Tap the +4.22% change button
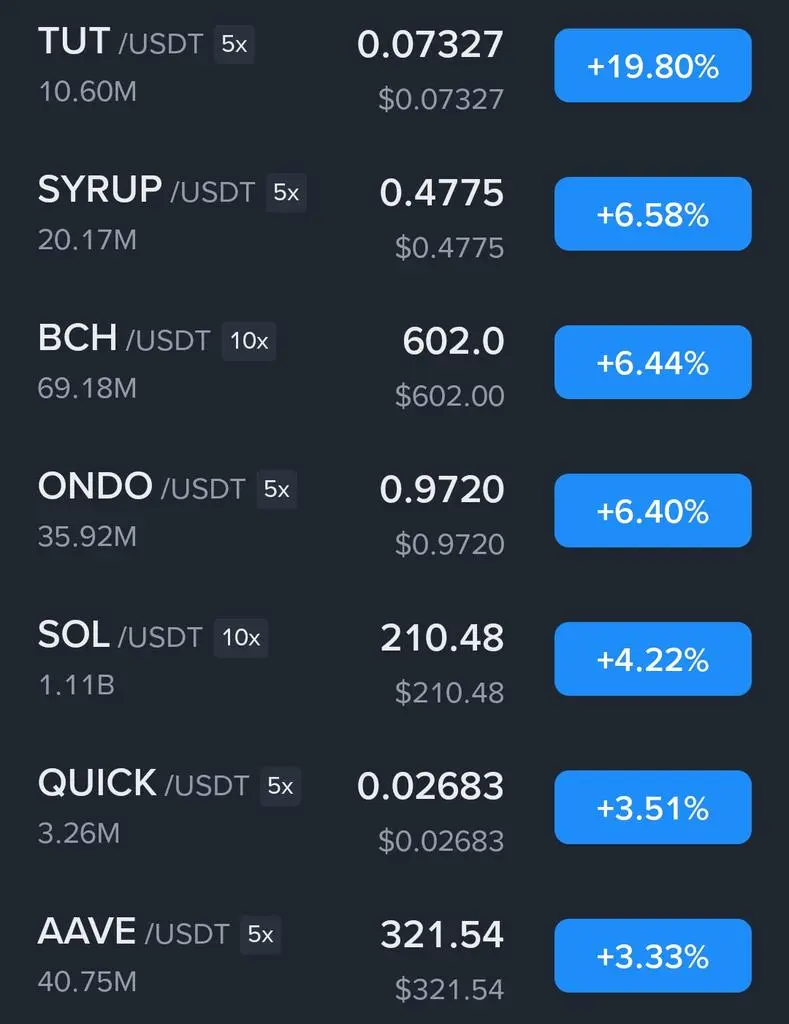 [652, 658]
